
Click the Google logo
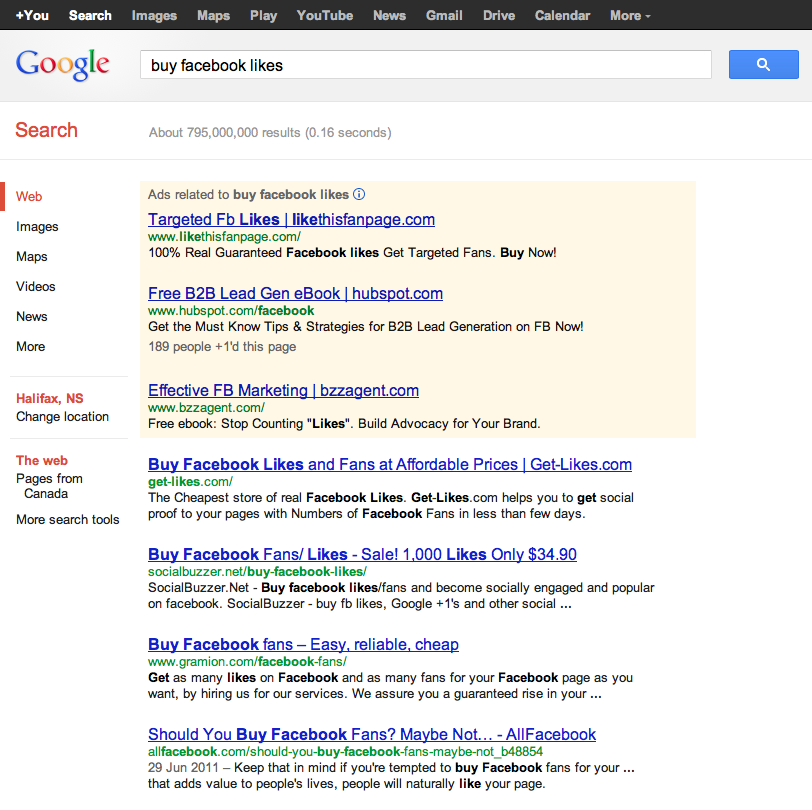click(x=62, y=65)
